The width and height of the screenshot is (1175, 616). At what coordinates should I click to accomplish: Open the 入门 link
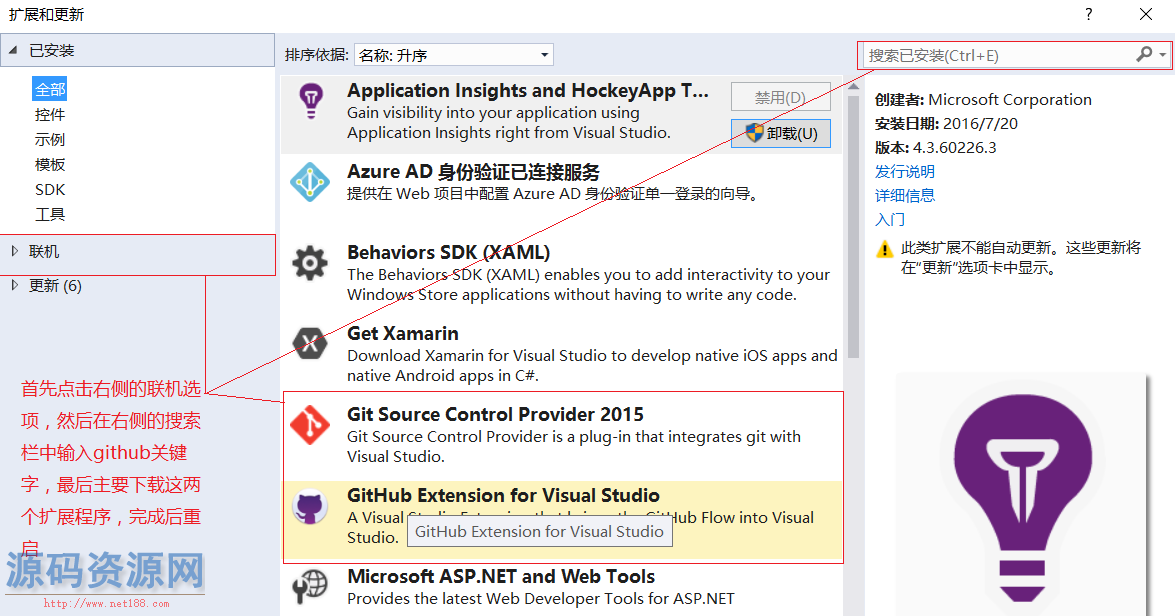click(x=889, y=220)
